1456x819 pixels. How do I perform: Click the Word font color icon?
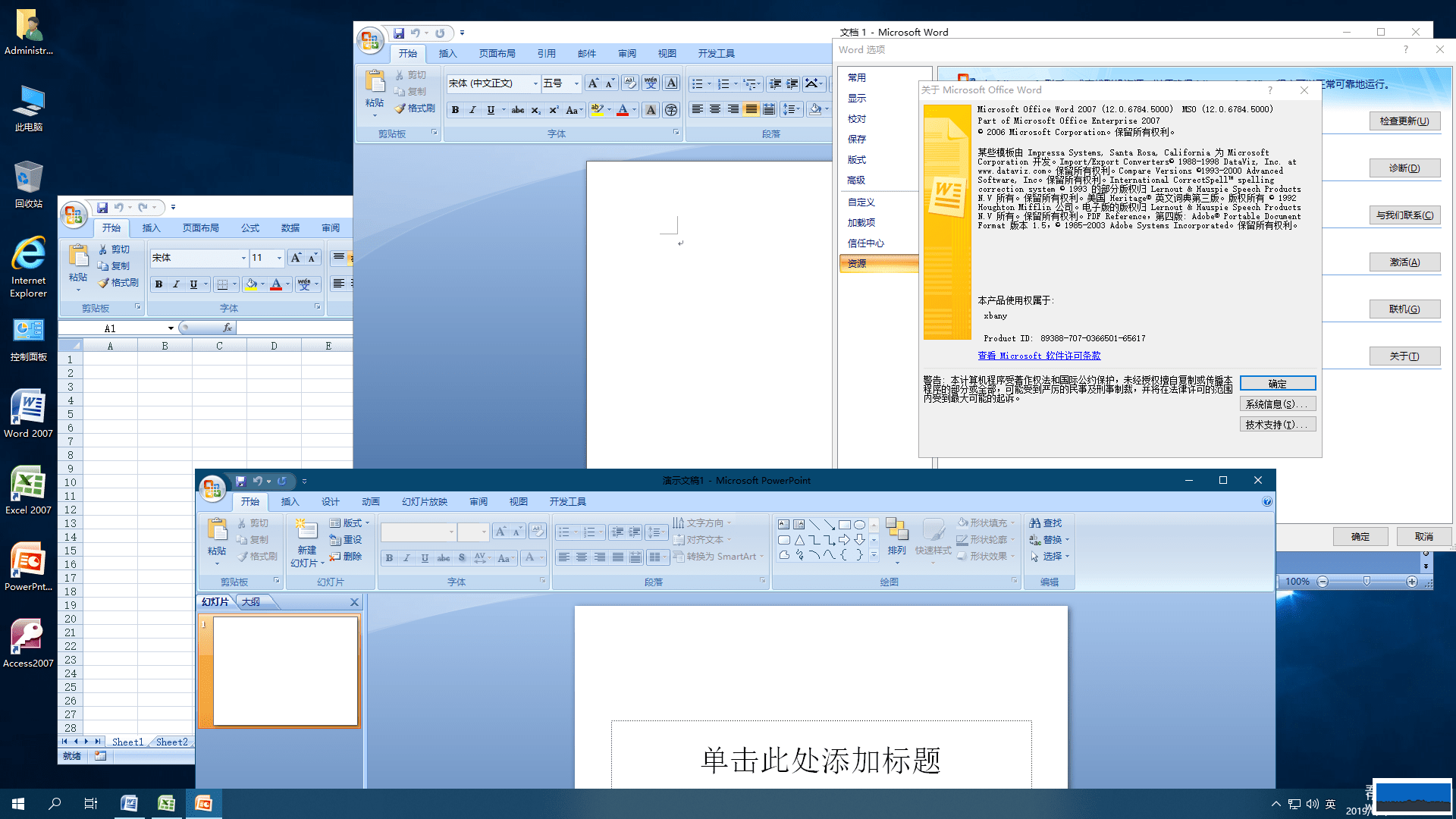pos(623,110)
